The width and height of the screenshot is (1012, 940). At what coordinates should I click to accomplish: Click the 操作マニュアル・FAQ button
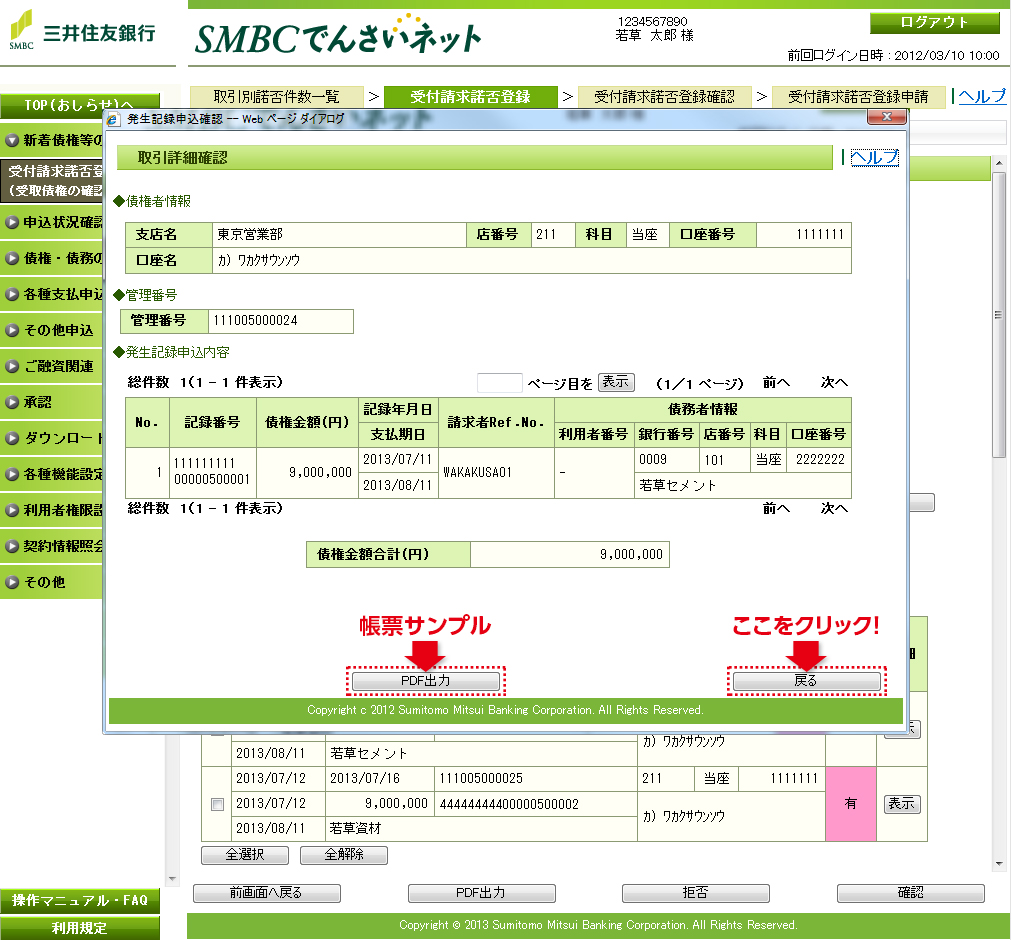tap(79, 901)
